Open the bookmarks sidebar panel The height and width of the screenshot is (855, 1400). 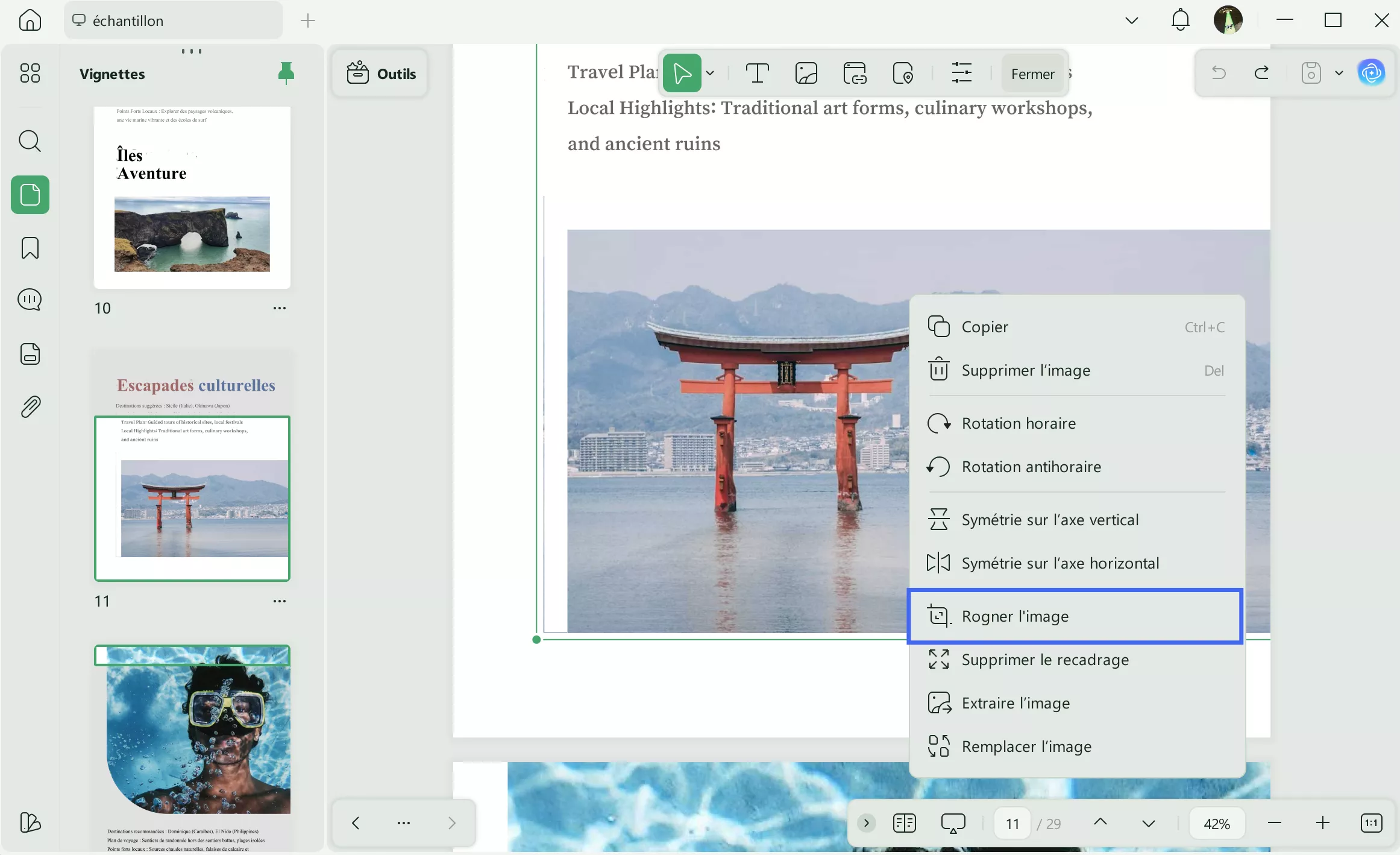tap(30, 248)
